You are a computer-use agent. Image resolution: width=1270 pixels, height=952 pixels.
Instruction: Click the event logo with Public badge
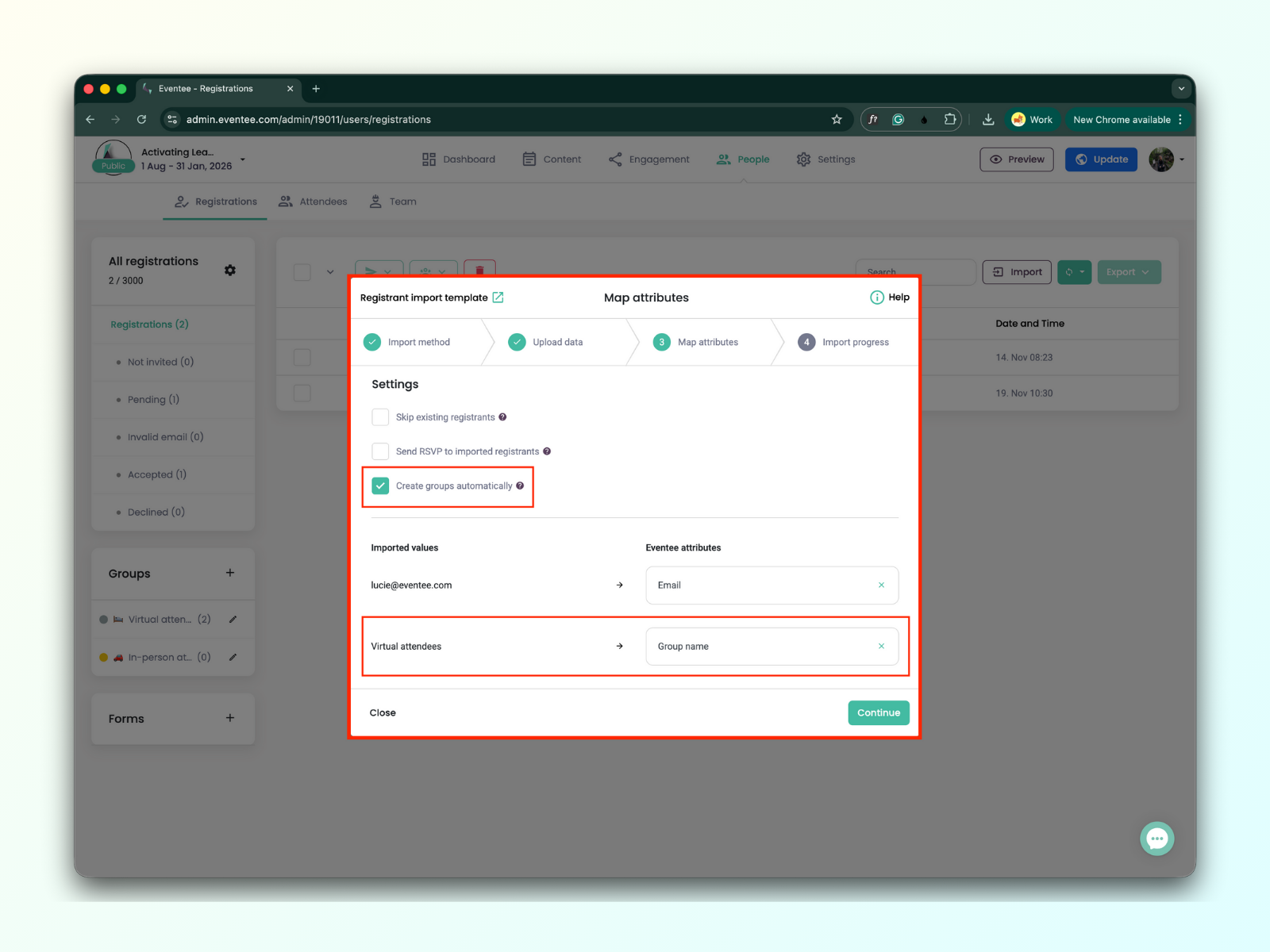tap(114, 157)
